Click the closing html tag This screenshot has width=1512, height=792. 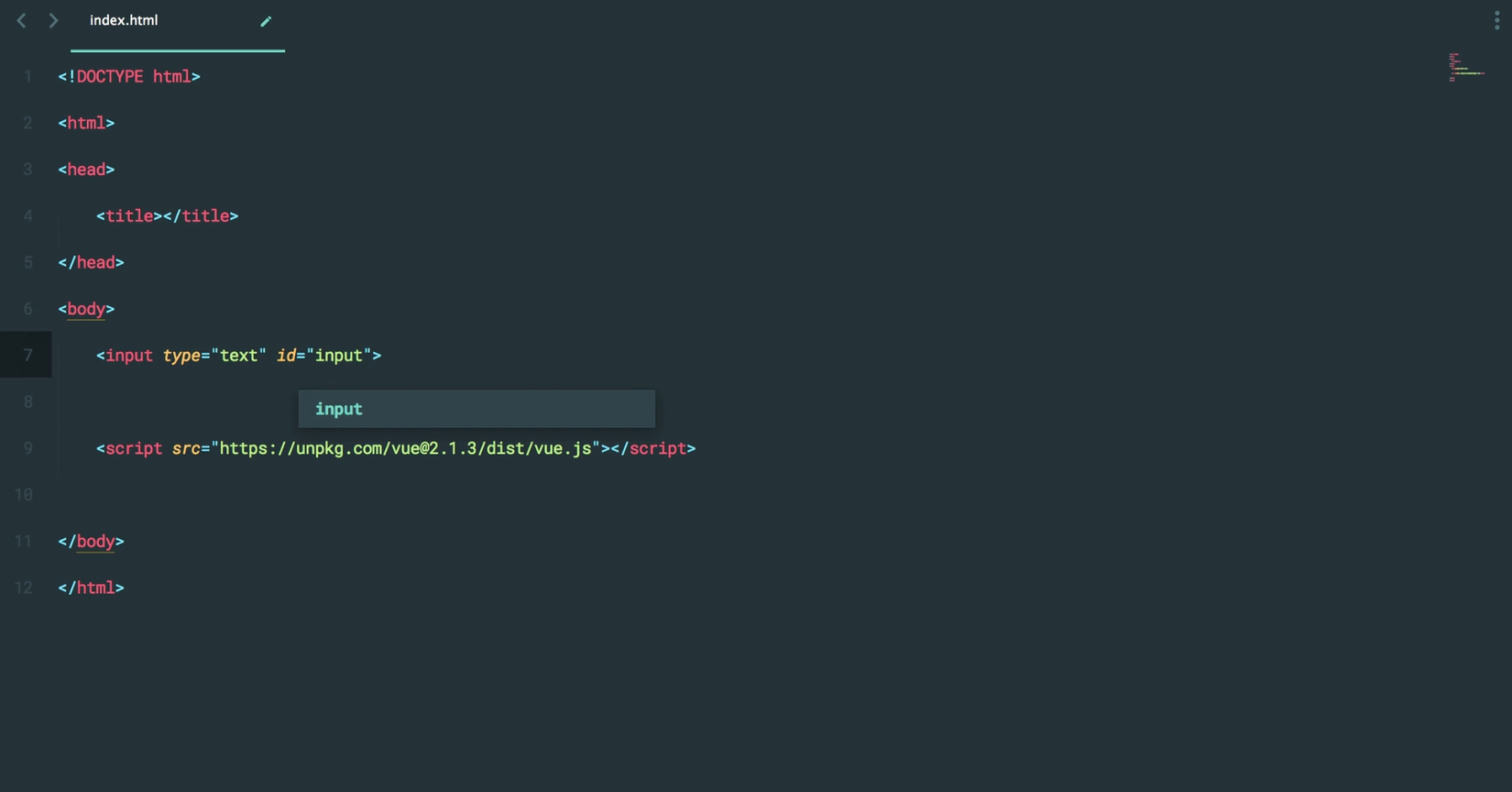pyautogui.click(x=91, y=588)
